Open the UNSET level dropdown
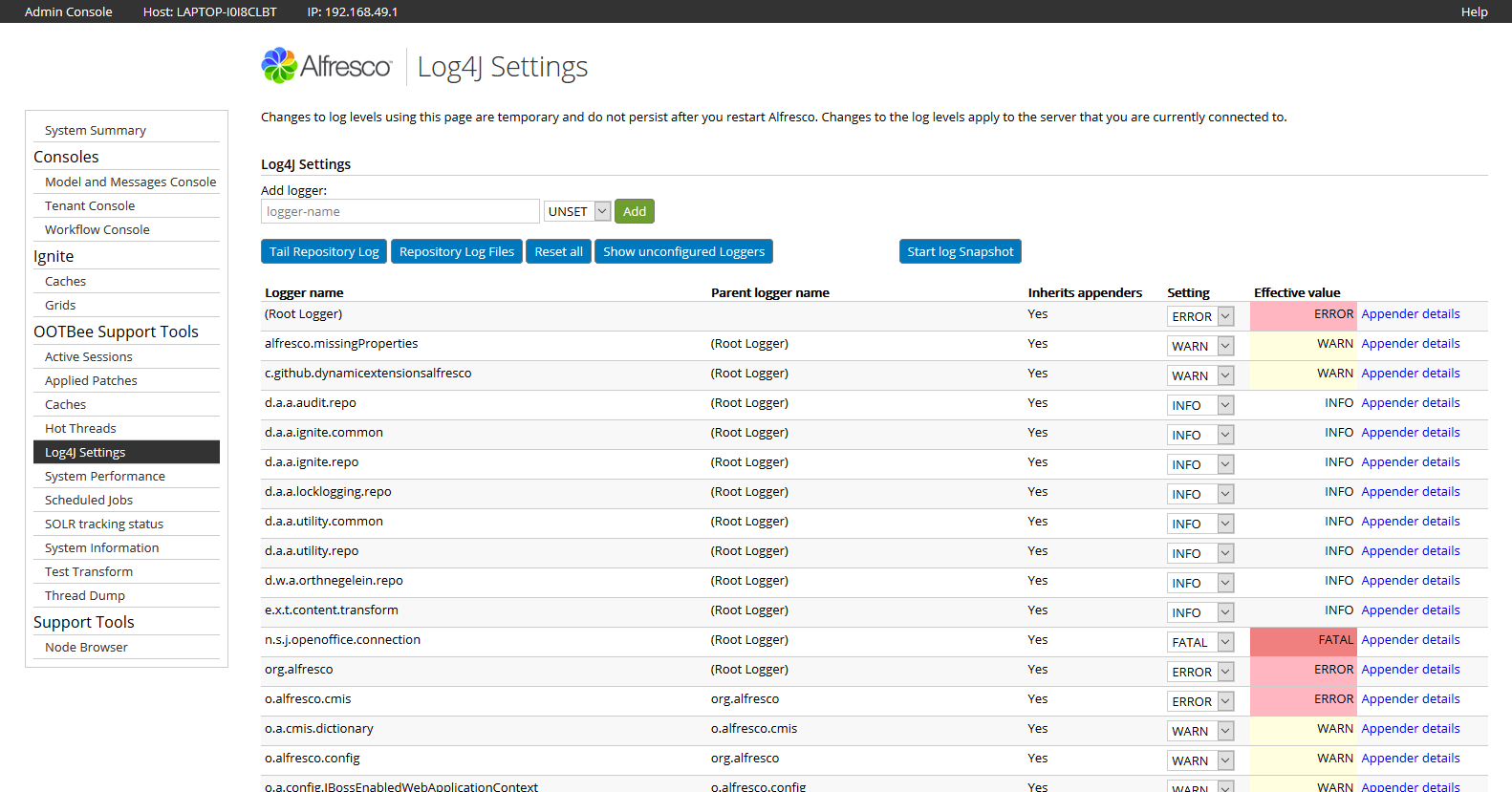The width and height of the screenshot is (1512, 792). tap(577, 211)
